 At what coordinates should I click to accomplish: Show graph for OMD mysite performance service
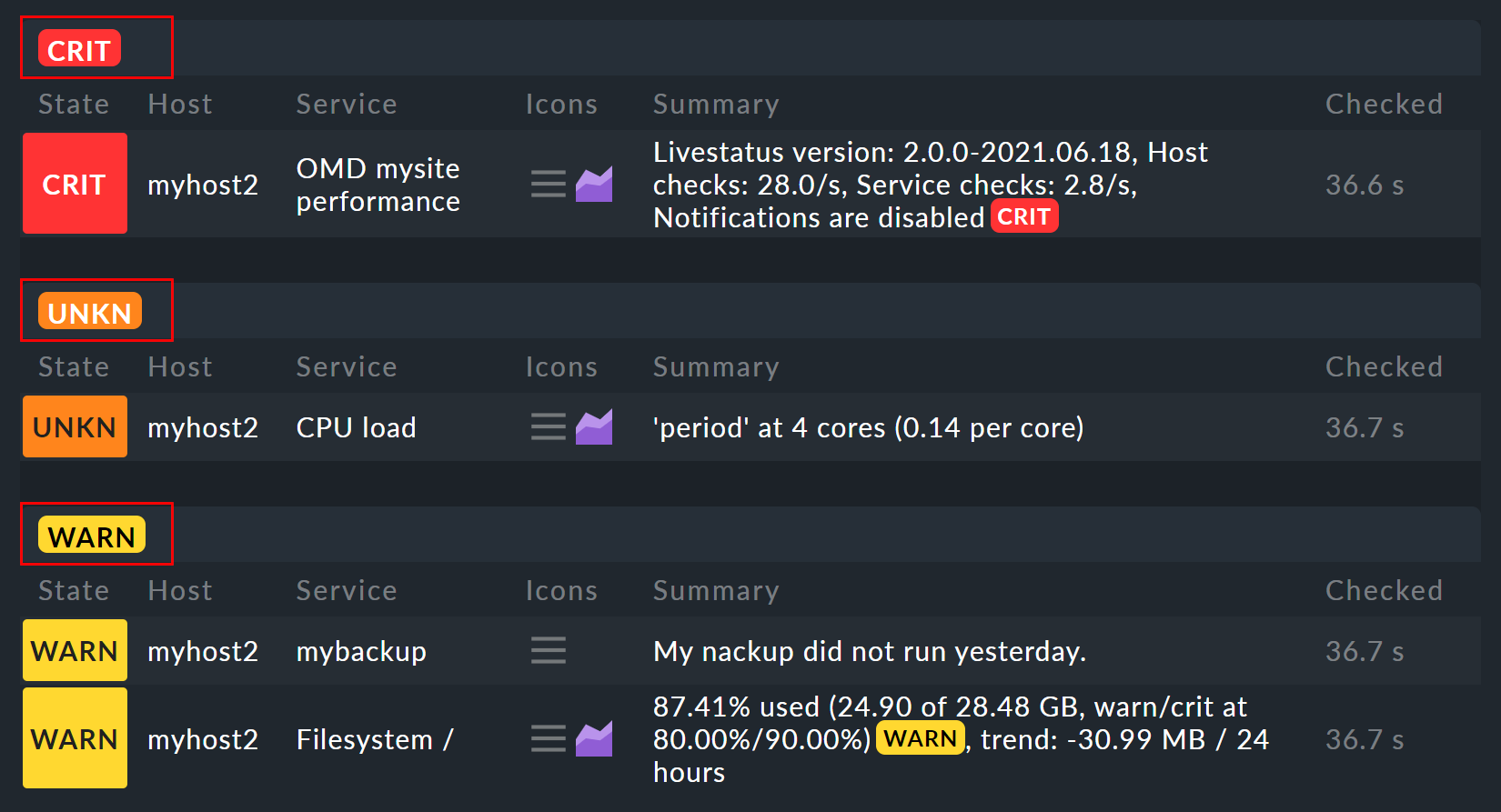pyautogui.click(x=594, y=185)
